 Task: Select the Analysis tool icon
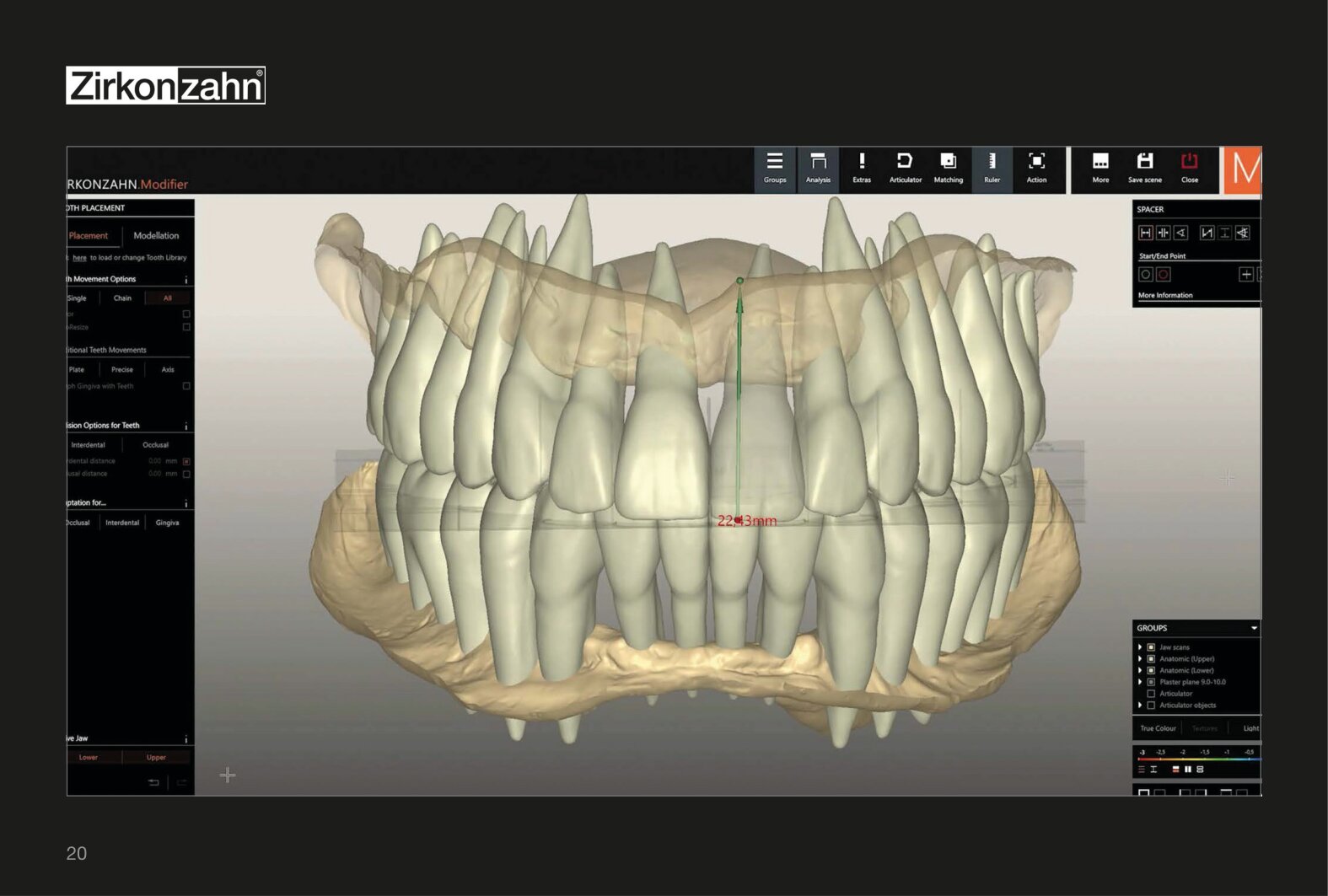pyautogui.click(x=818, y=168)
